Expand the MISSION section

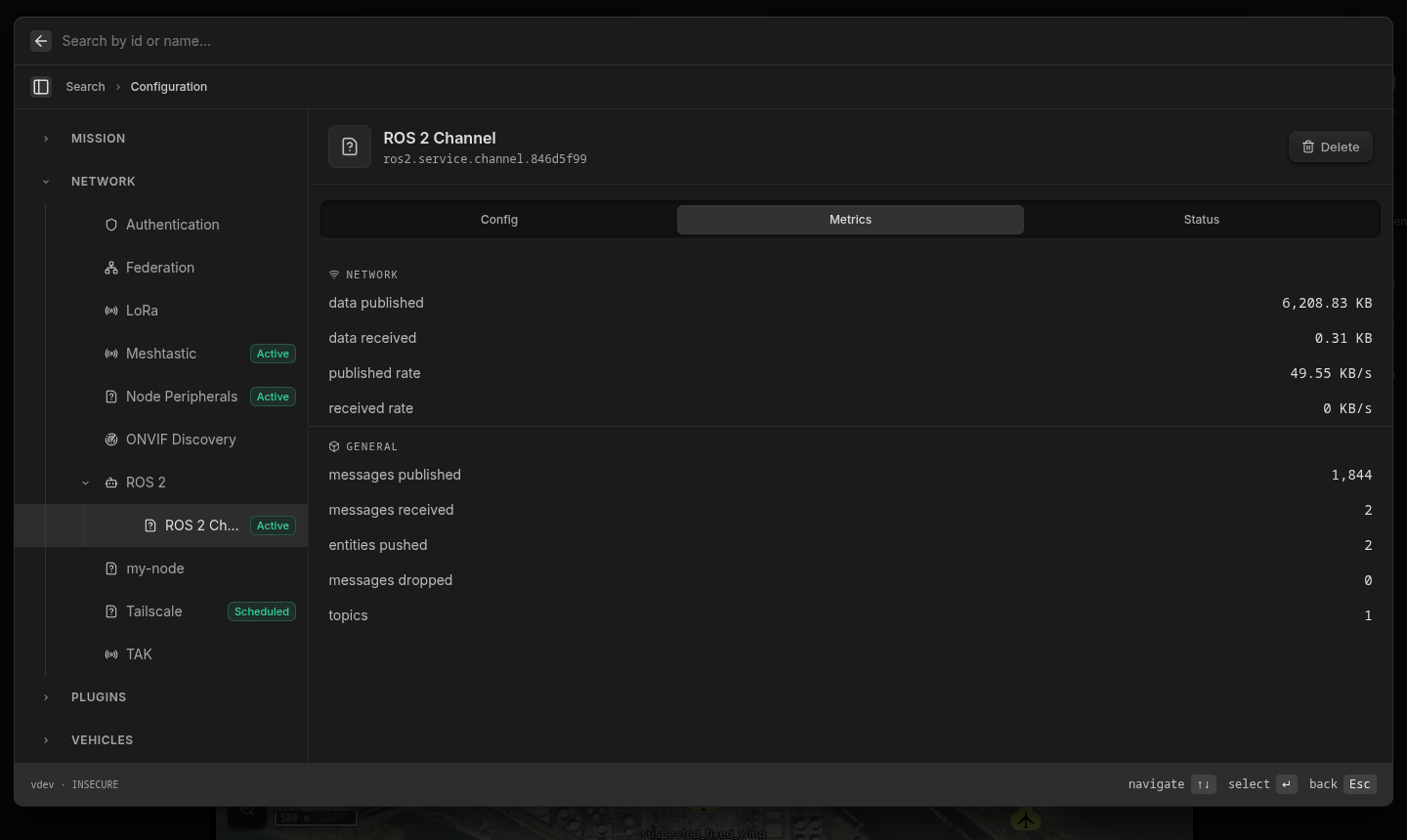tap(46, 139)
